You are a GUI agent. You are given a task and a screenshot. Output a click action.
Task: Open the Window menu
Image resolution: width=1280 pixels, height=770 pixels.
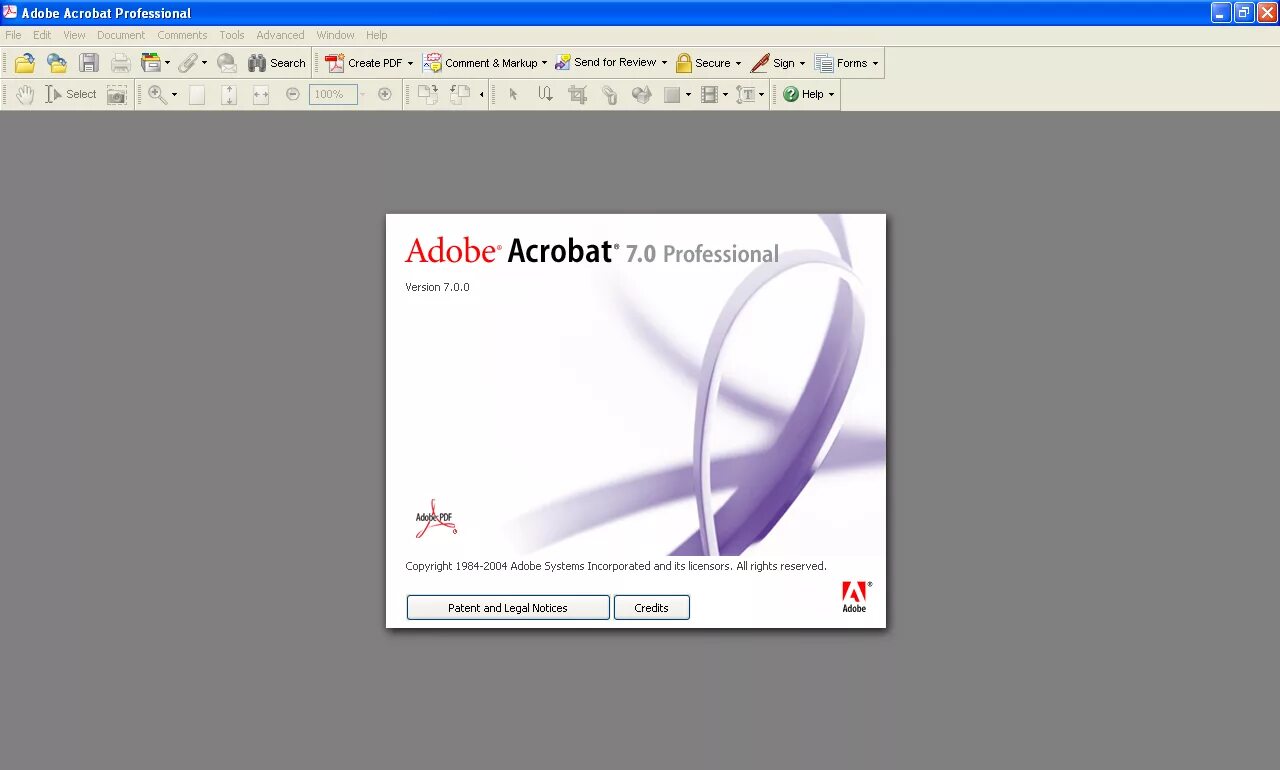[336, 35]
